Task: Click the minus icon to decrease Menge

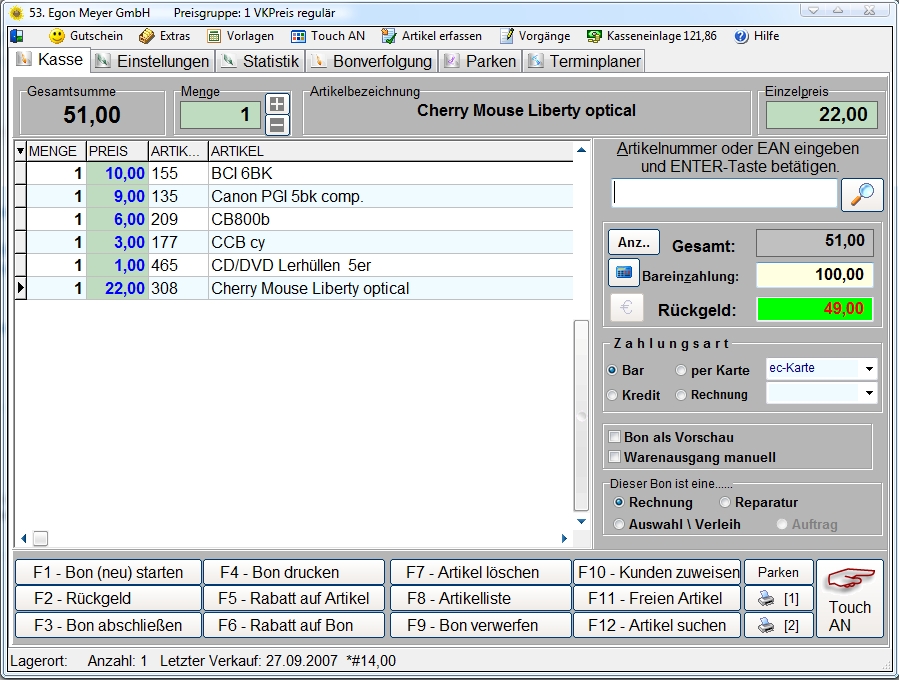Action: coord(277,125)
